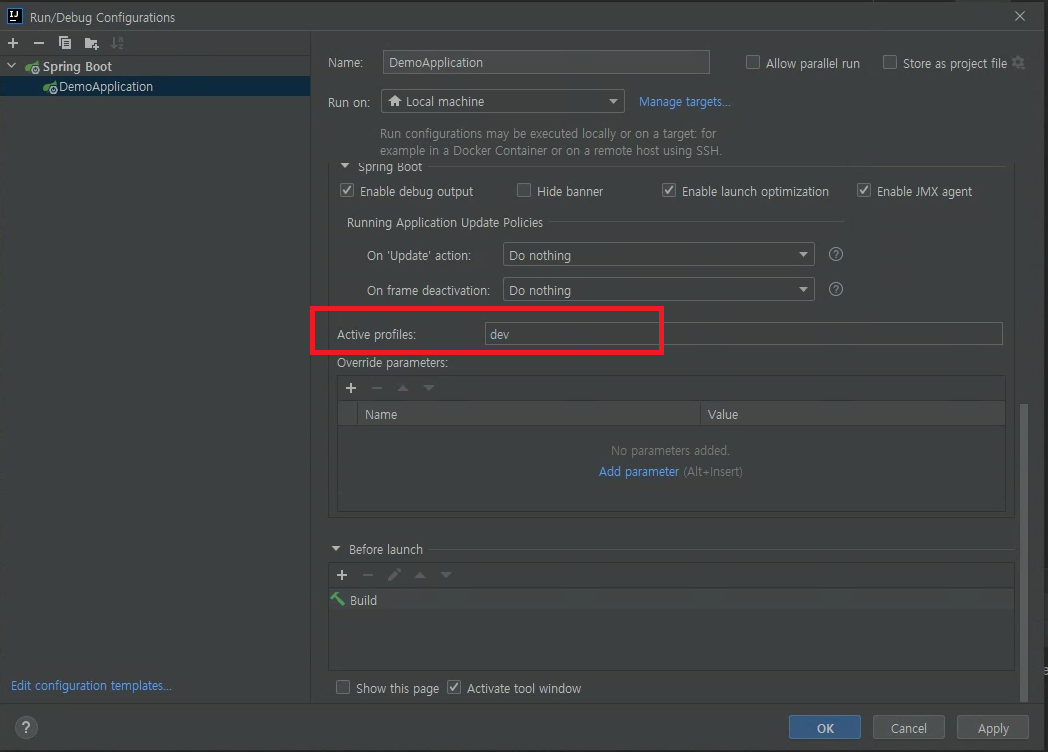The height and width of the screenshot is (752, 1048).
Task: Toggle Activate tool window checkbox
Action: tap(454, 687)
